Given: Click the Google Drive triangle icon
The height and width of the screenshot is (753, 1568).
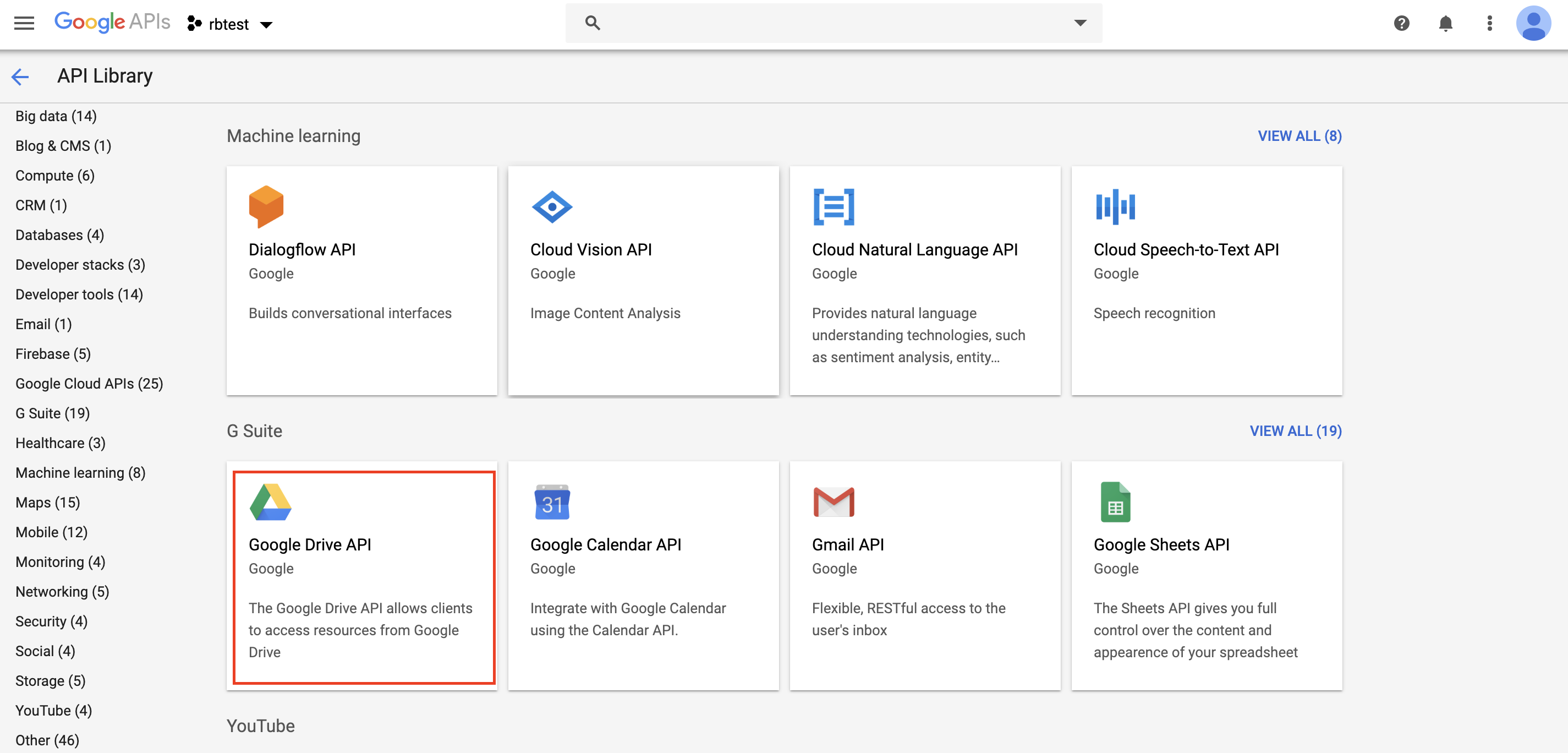Looking at the screenshot, I should (270, 502).
